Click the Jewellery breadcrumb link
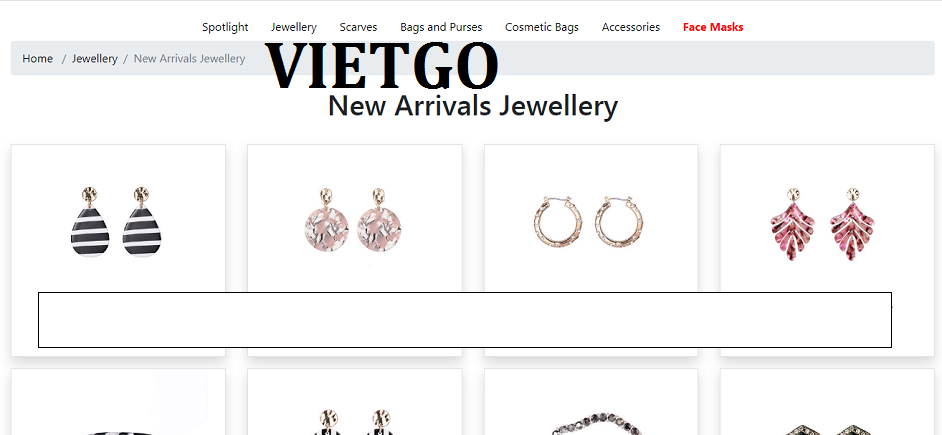The width and height of the screenshot is (942, 435). [x=94, y=58]
